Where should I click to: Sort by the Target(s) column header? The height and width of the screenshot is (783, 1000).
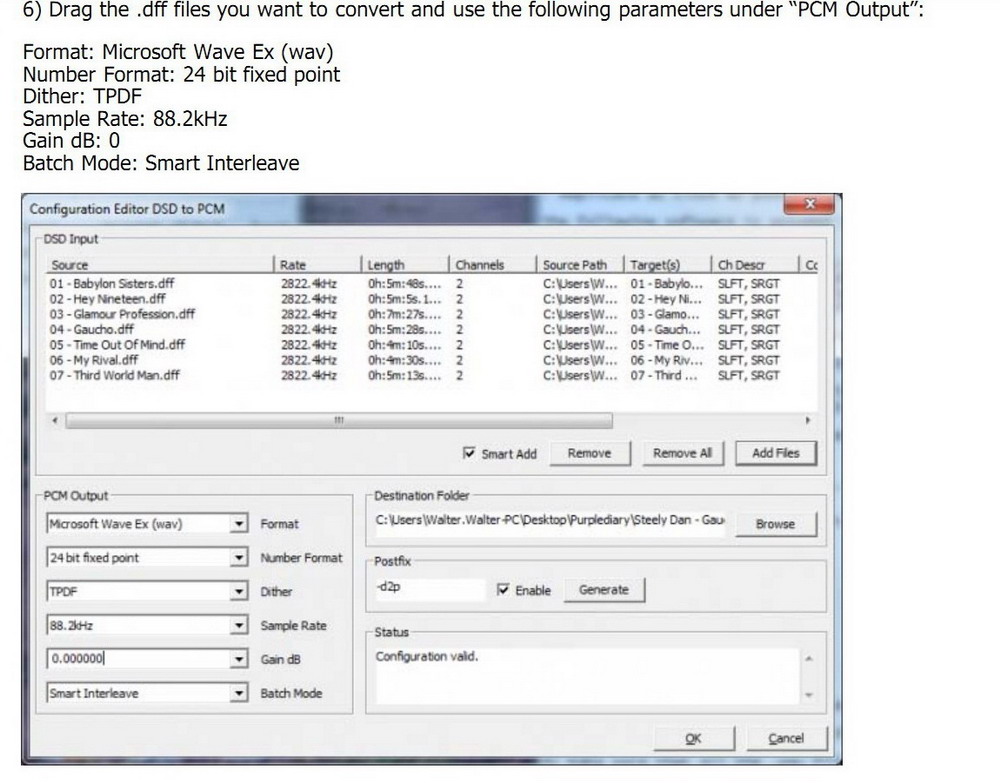point(668,265)
